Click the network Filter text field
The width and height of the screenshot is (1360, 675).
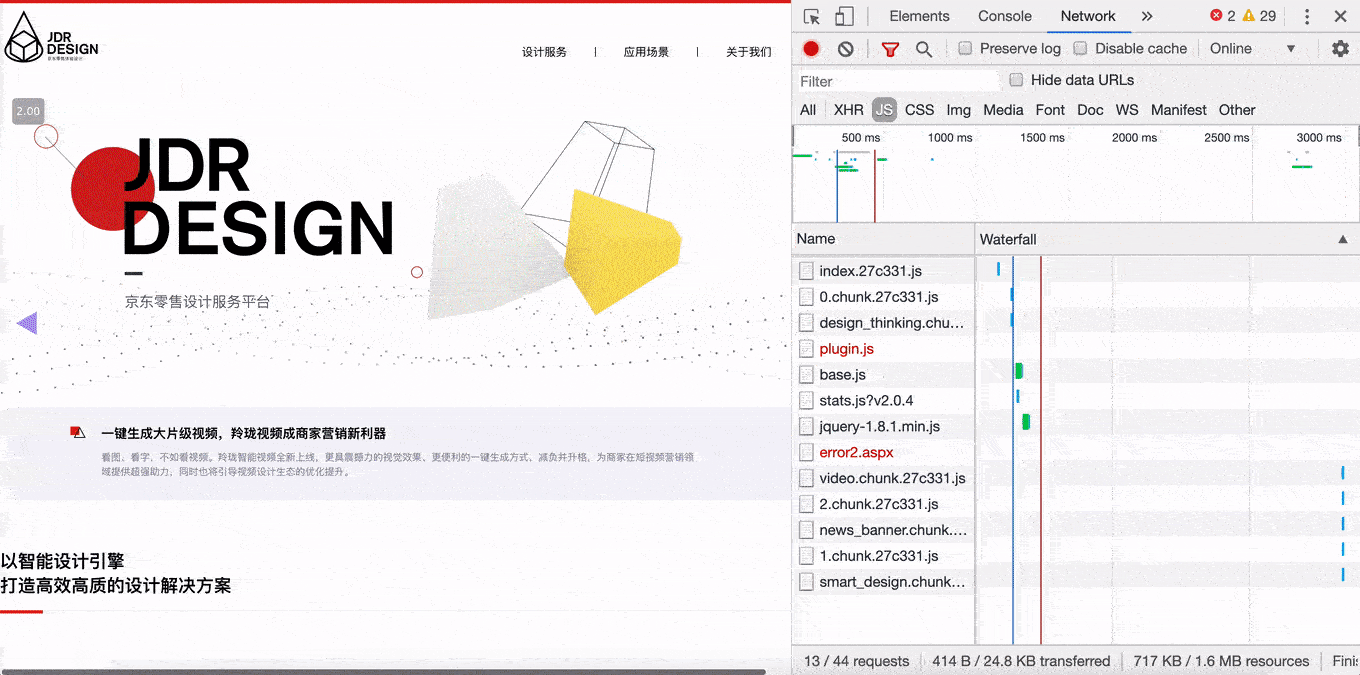pyautogui.click(x=898, y=81)
